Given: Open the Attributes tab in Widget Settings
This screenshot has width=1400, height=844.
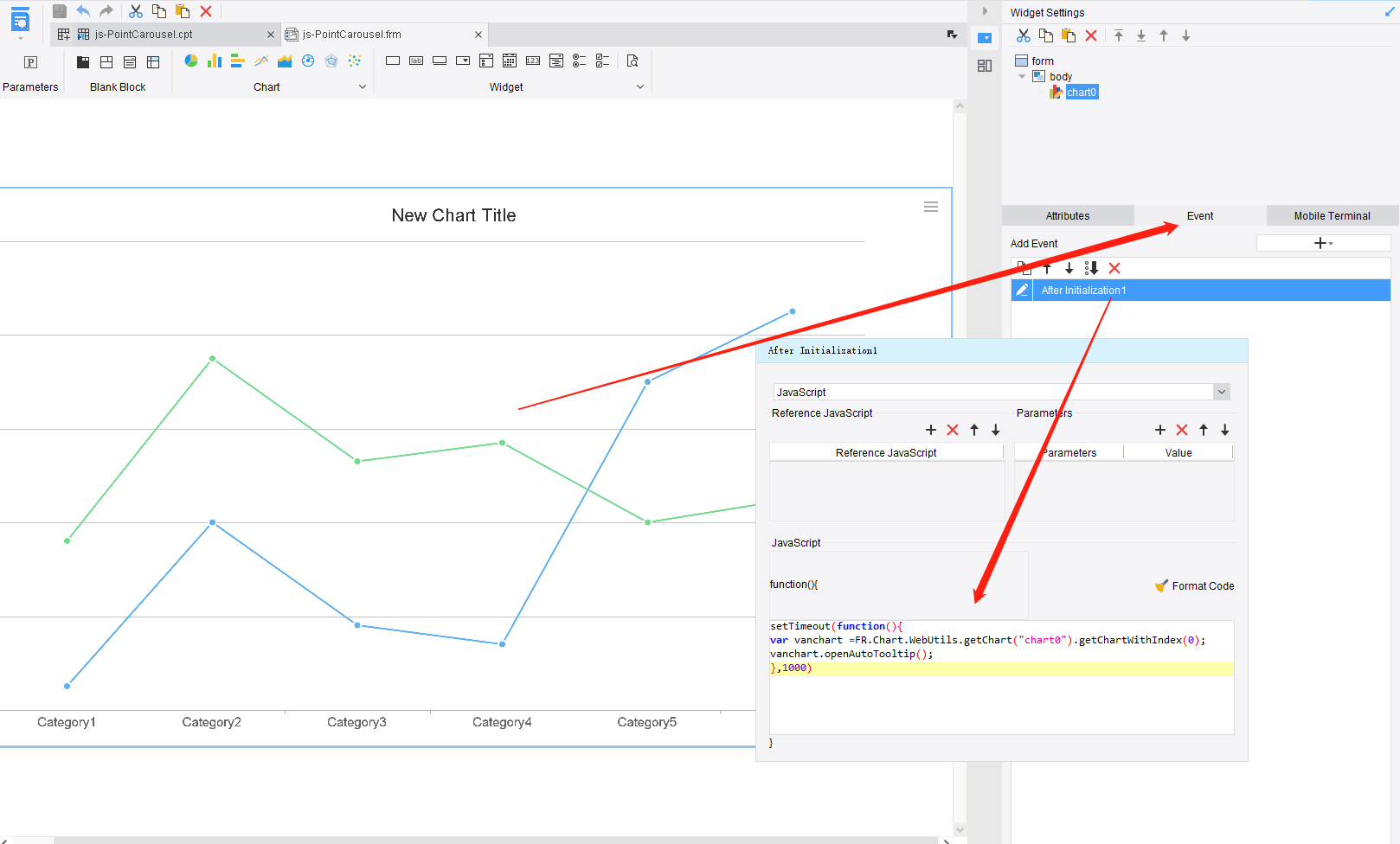Looking at the screenshot, I should 1067,215.
